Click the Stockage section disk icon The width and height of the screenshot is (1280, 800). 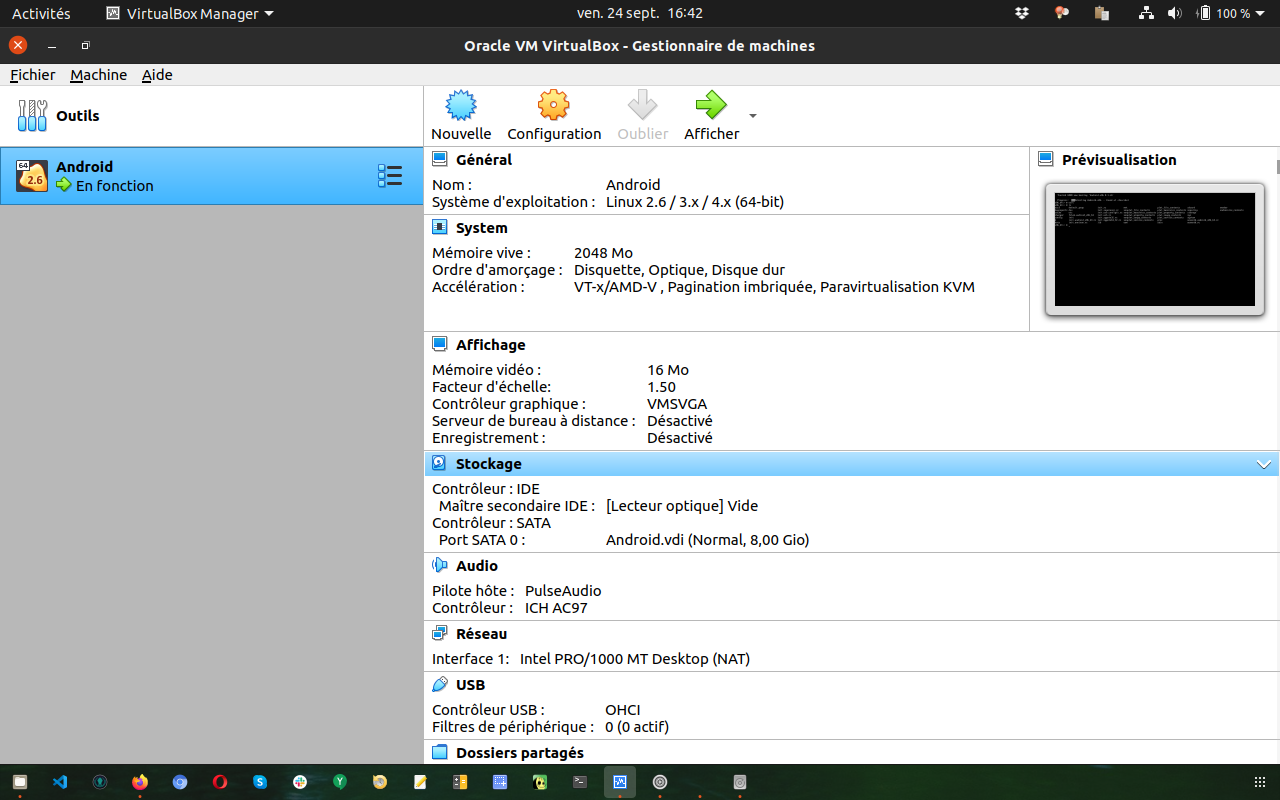coord(440,463)
